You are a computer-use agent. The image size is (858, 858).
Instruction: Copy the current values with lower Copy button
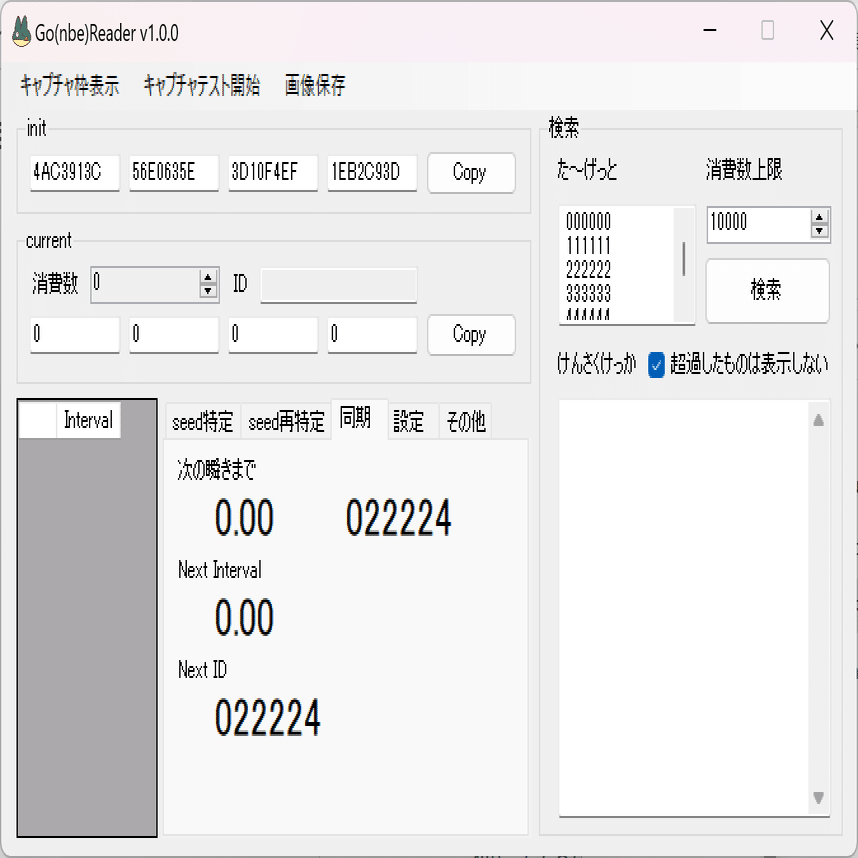coord(470,335)
